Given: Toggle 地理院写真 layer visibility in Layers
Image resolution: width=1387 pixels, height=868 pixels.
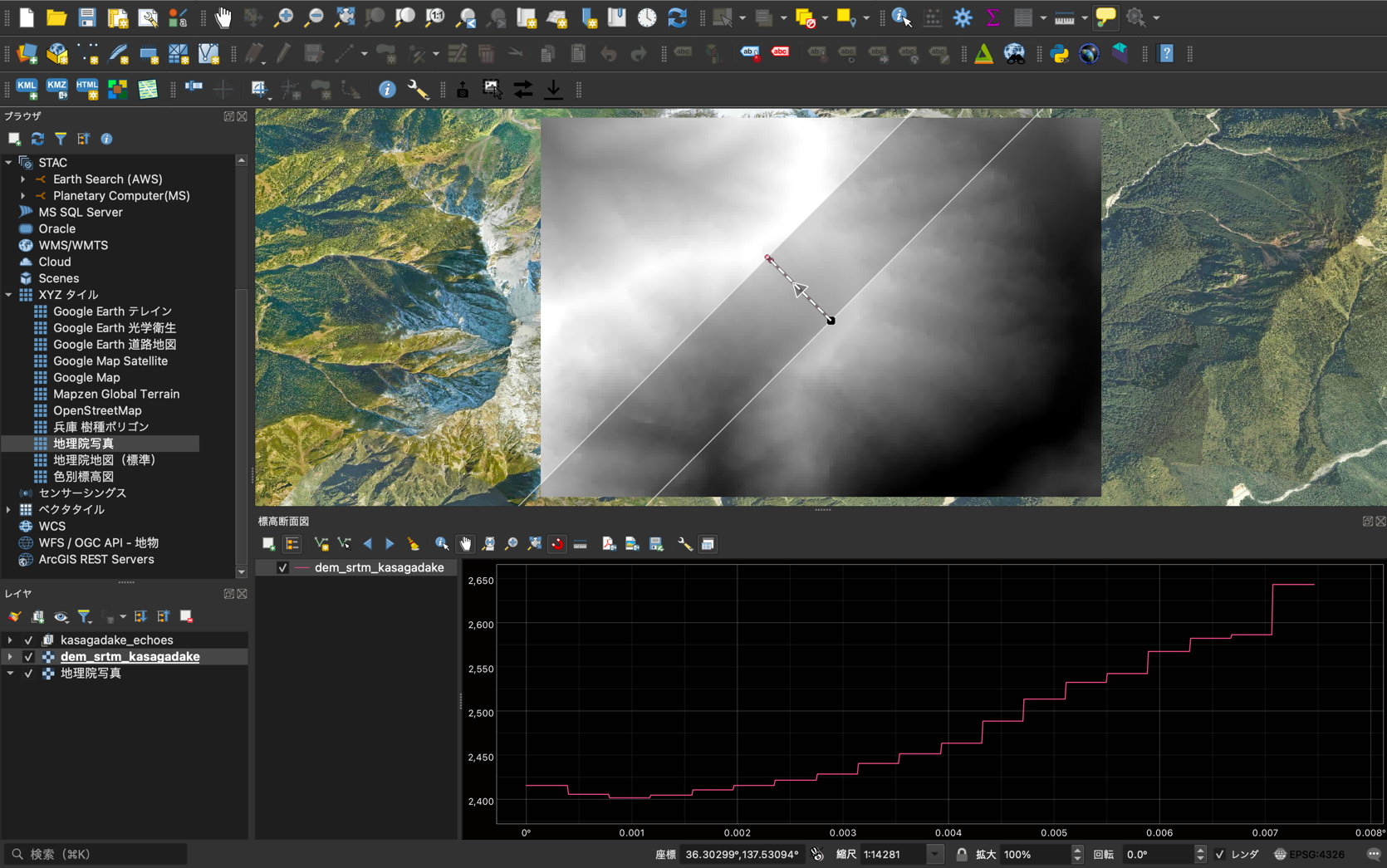Looking at the screenshot, I should click(x=28, y=674).
